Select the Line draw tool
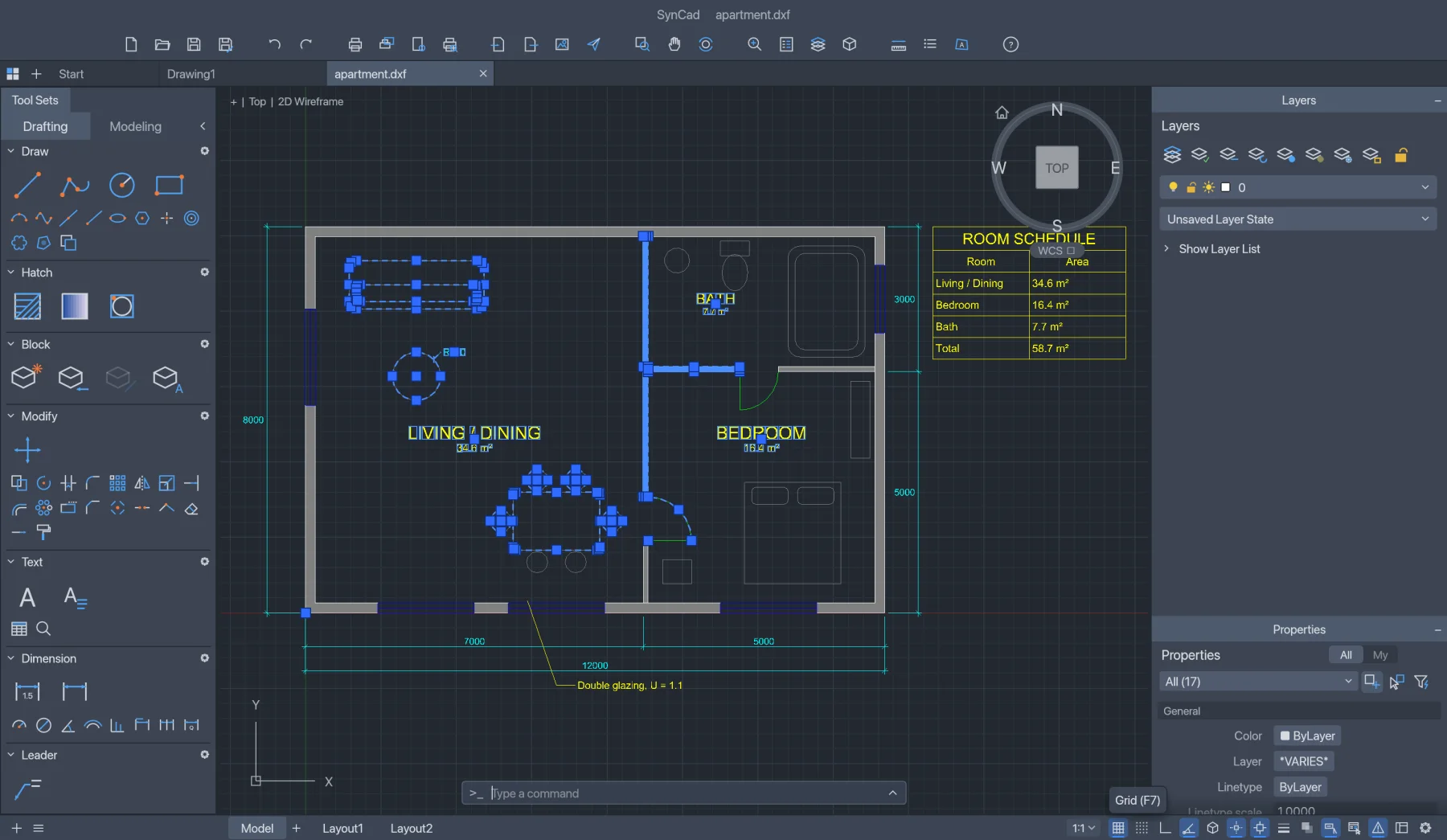 click(27, 186)
